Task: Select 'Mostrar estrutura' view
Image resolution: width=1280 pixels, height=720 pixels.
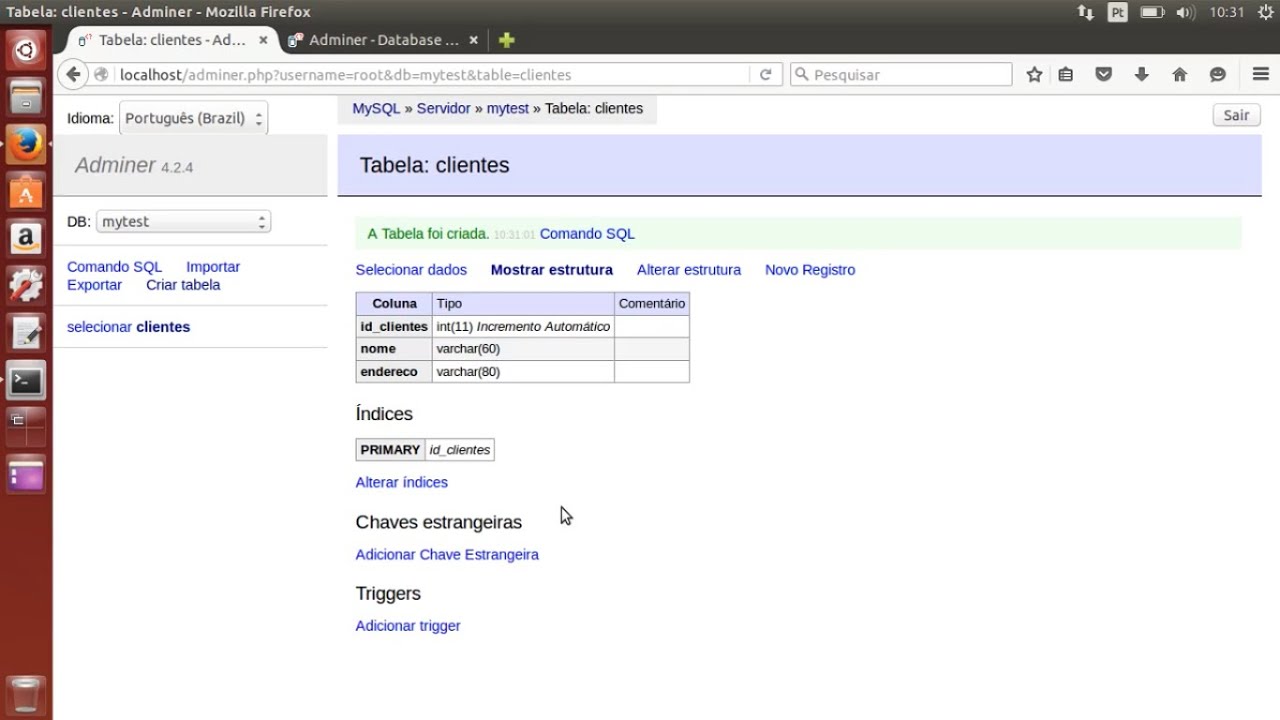Action: (552, 270)
